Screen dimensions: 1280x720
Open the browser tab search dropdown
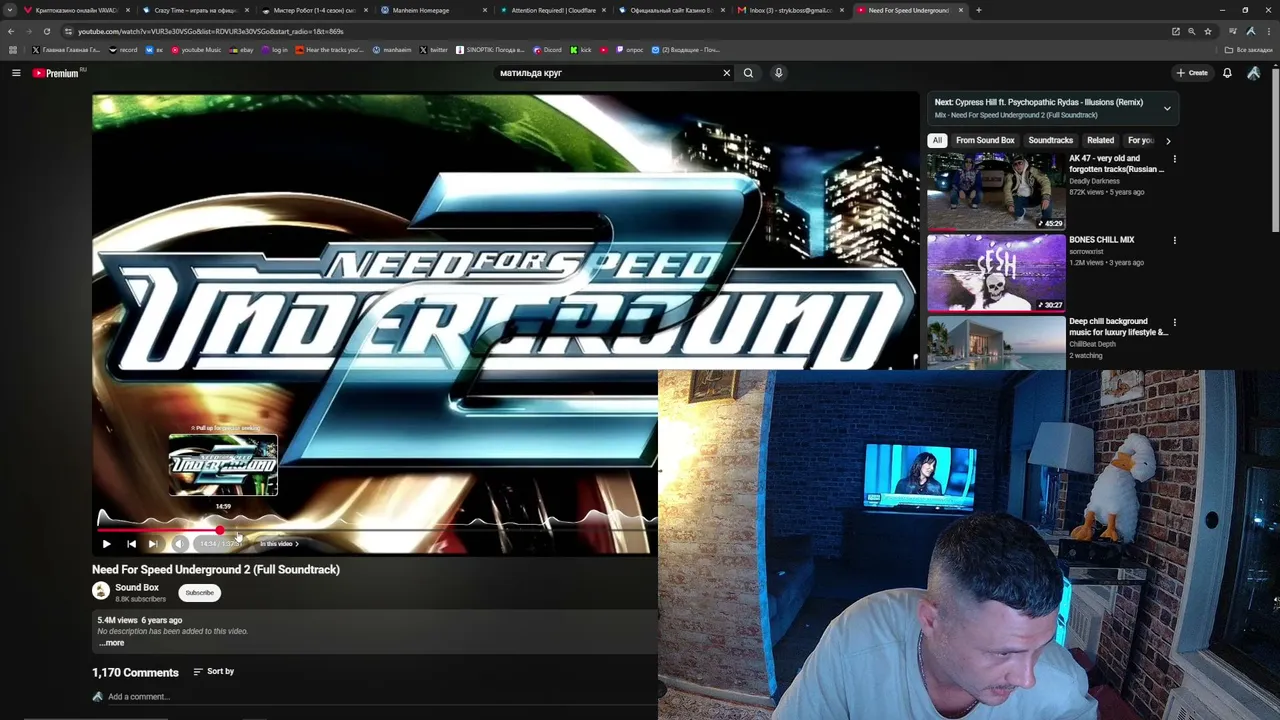[11, 10]
